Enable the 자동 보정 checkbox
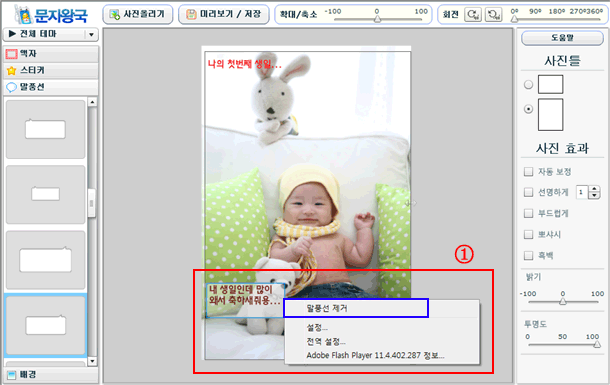 (528, 172)
